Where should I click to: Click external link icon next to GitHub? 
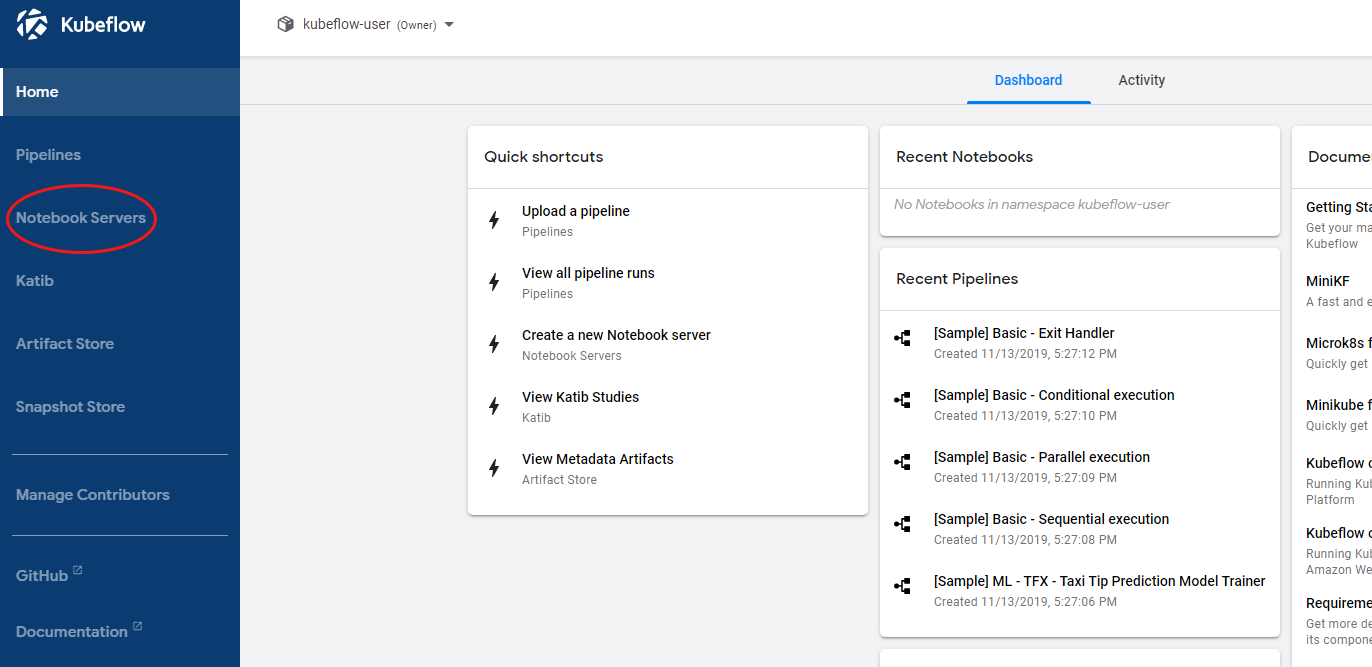tap(78, 571)
